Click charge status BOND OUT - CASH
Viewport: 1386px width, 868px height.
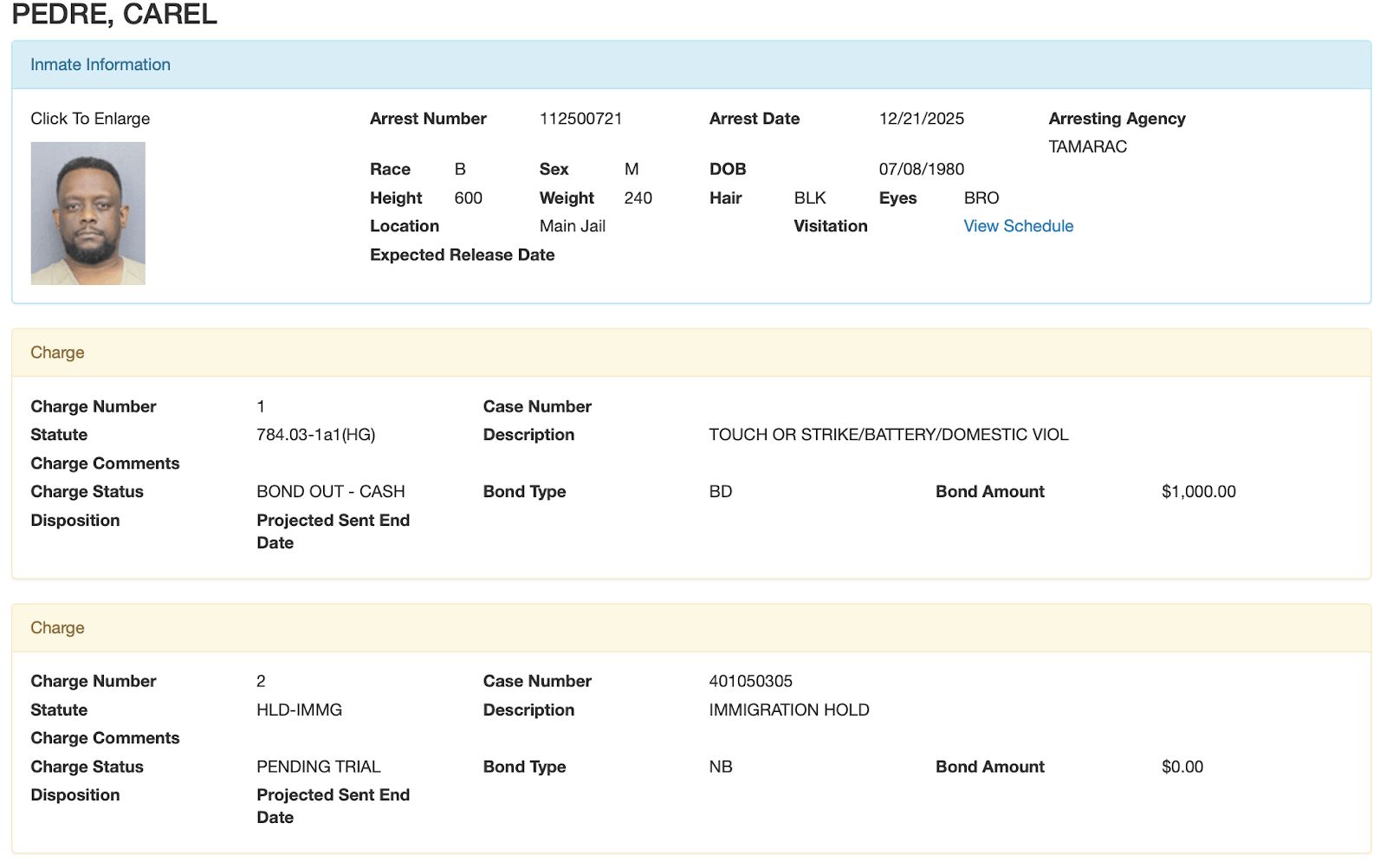click(330, 491)
